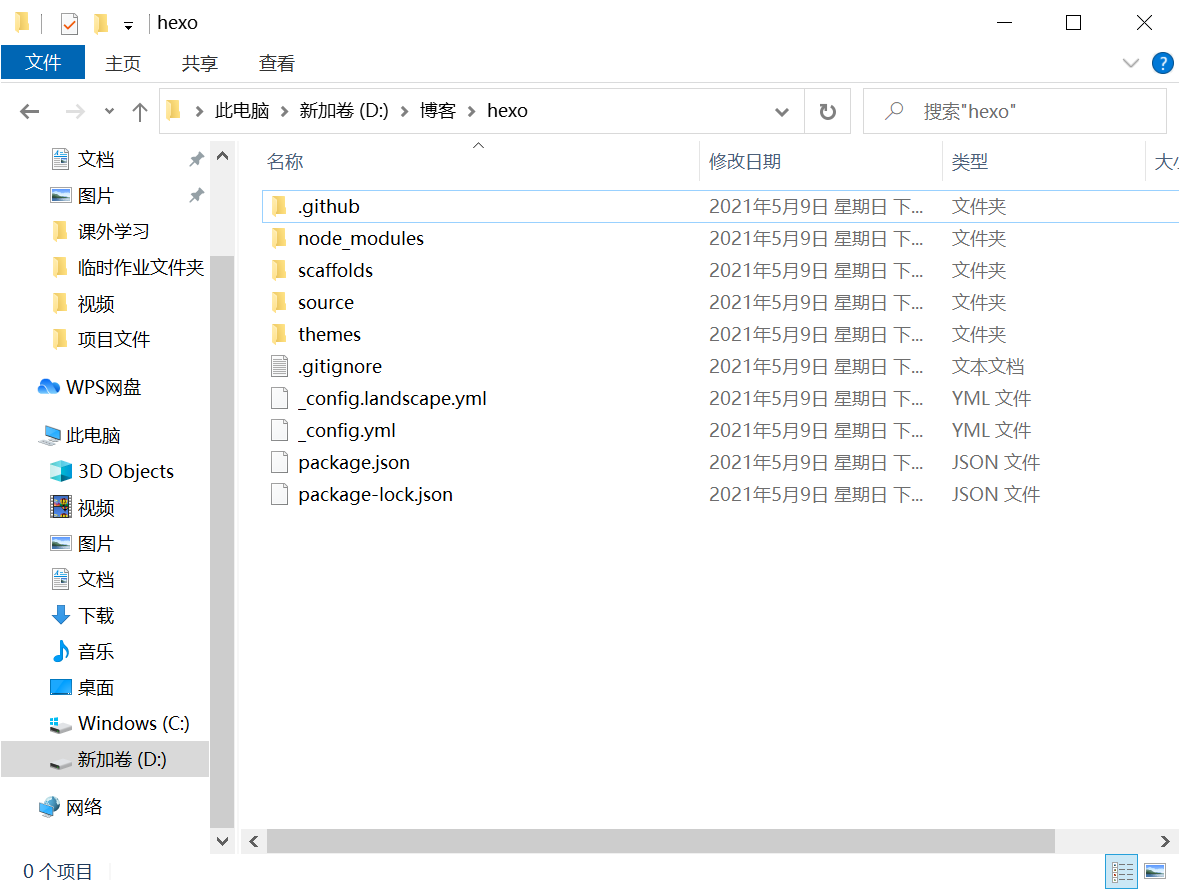Select Windows (C:) drive

[133, 723]
